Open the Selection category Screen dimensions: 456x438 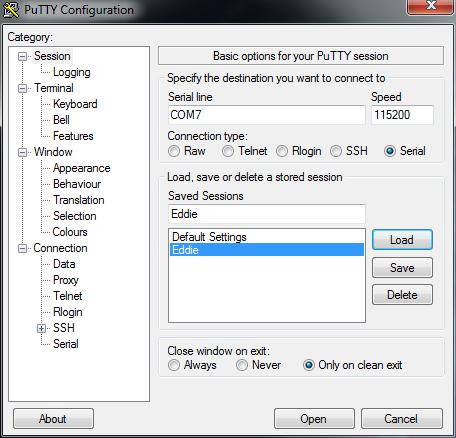pos(75,216)
